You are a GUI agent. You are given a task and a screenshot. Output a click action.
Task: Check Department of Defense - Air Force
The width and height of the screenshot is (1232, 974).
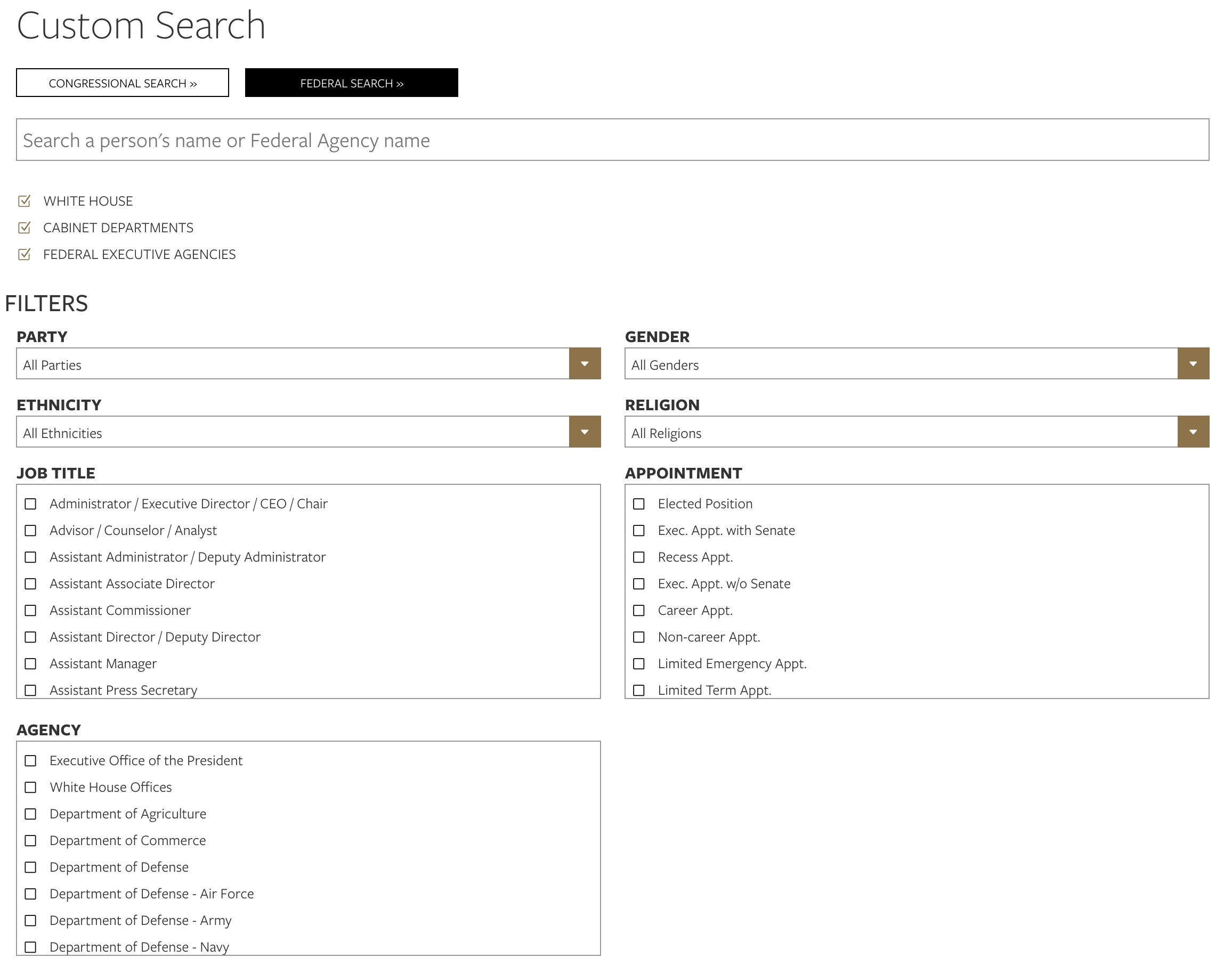click(31, 894)
